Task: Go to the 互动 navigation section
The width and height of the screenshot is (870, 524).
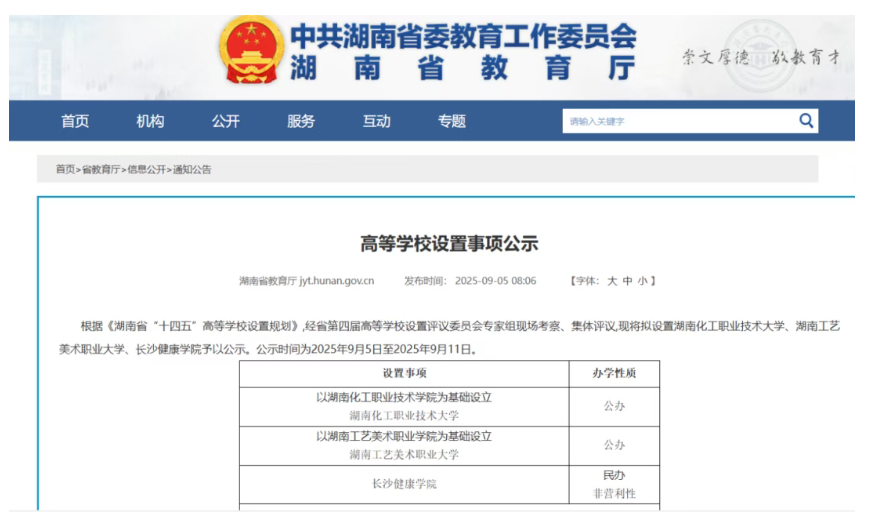Action: 376,121
